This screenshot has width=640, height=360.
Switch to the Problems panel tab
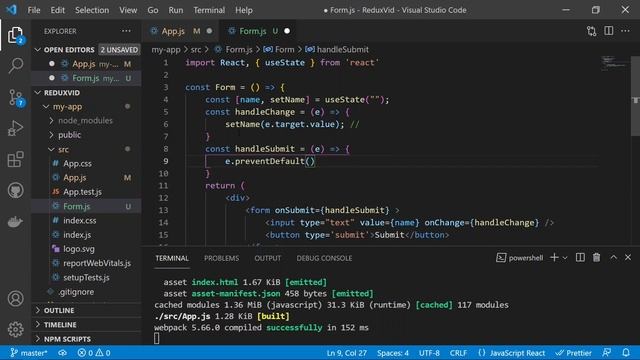pyautogui.click(x=222, y=258)
